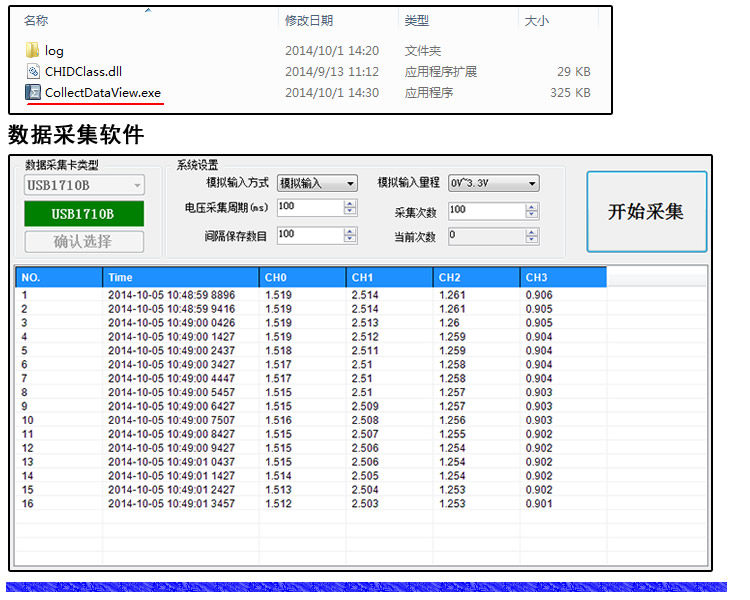Screen dimensions: 750x600
Task: Select CH2 value 1.26 in row 3
Action: click(450, 322)
